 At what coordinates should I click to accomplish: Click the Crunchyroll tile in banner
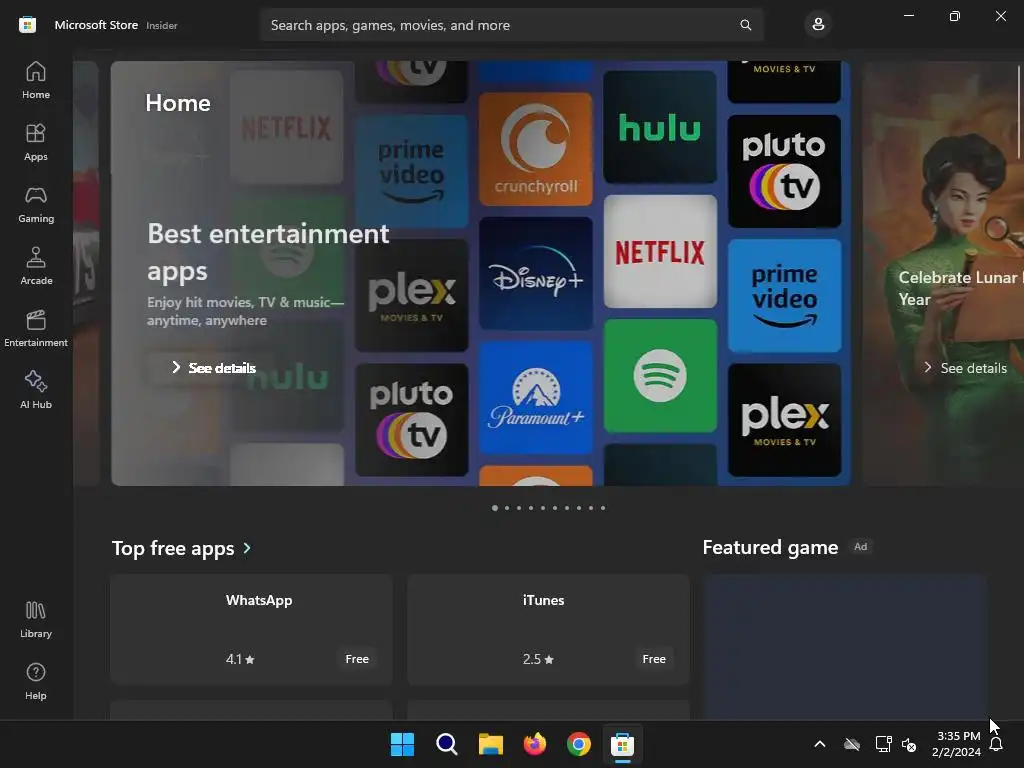(x=536, y=149)
